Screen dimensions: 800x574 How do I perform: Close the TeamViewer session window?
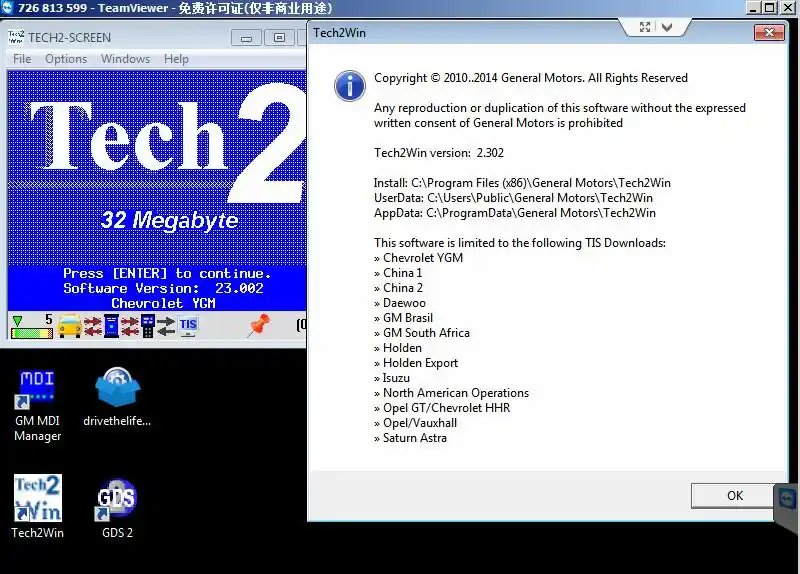tap(787, 8)
